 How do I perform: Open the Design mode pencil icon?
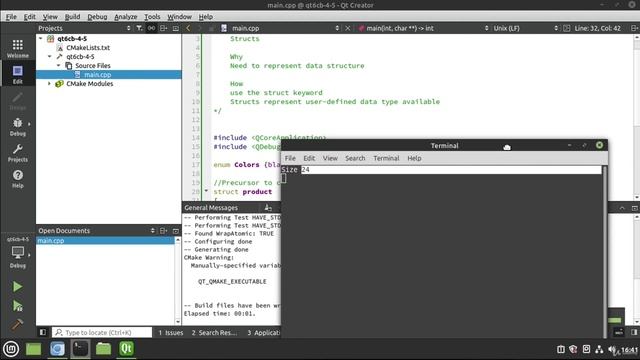18,100
